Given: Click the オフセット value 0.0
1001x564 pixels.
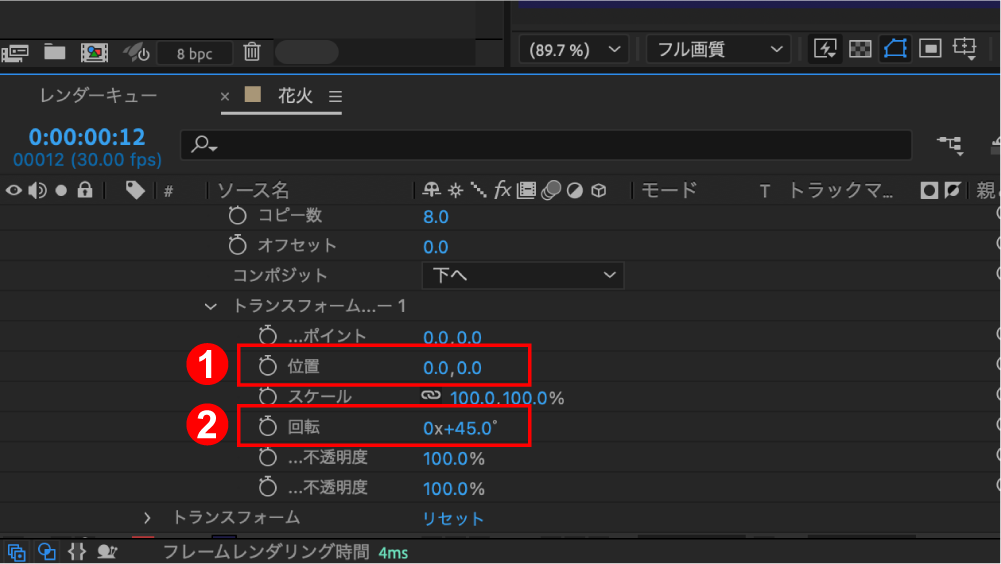Looking at the screenshot, I should click(436, 247).
